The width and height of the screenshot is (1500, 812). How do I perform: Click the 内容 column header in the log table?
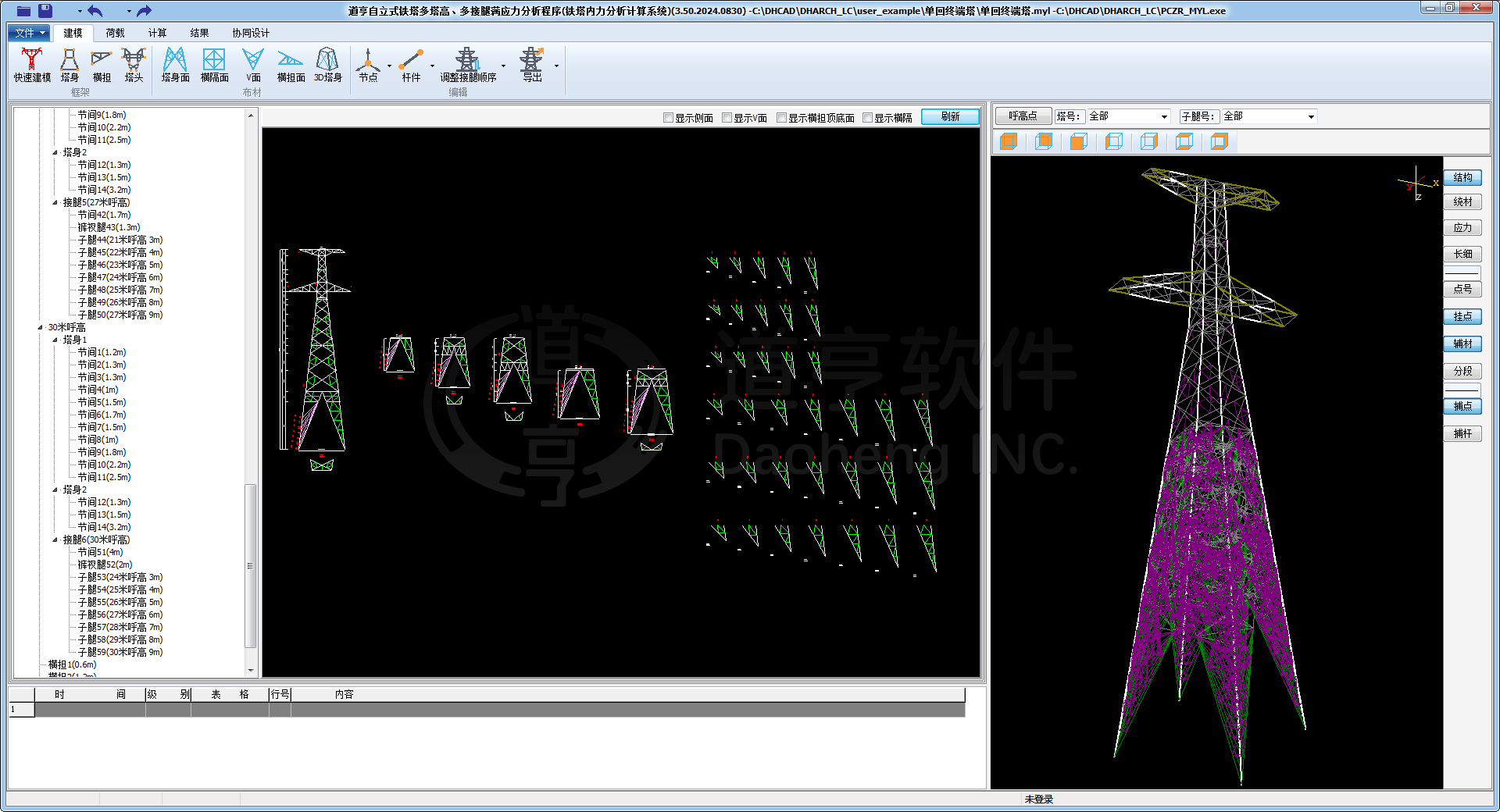pyautogui.click(x=627, y=694)
